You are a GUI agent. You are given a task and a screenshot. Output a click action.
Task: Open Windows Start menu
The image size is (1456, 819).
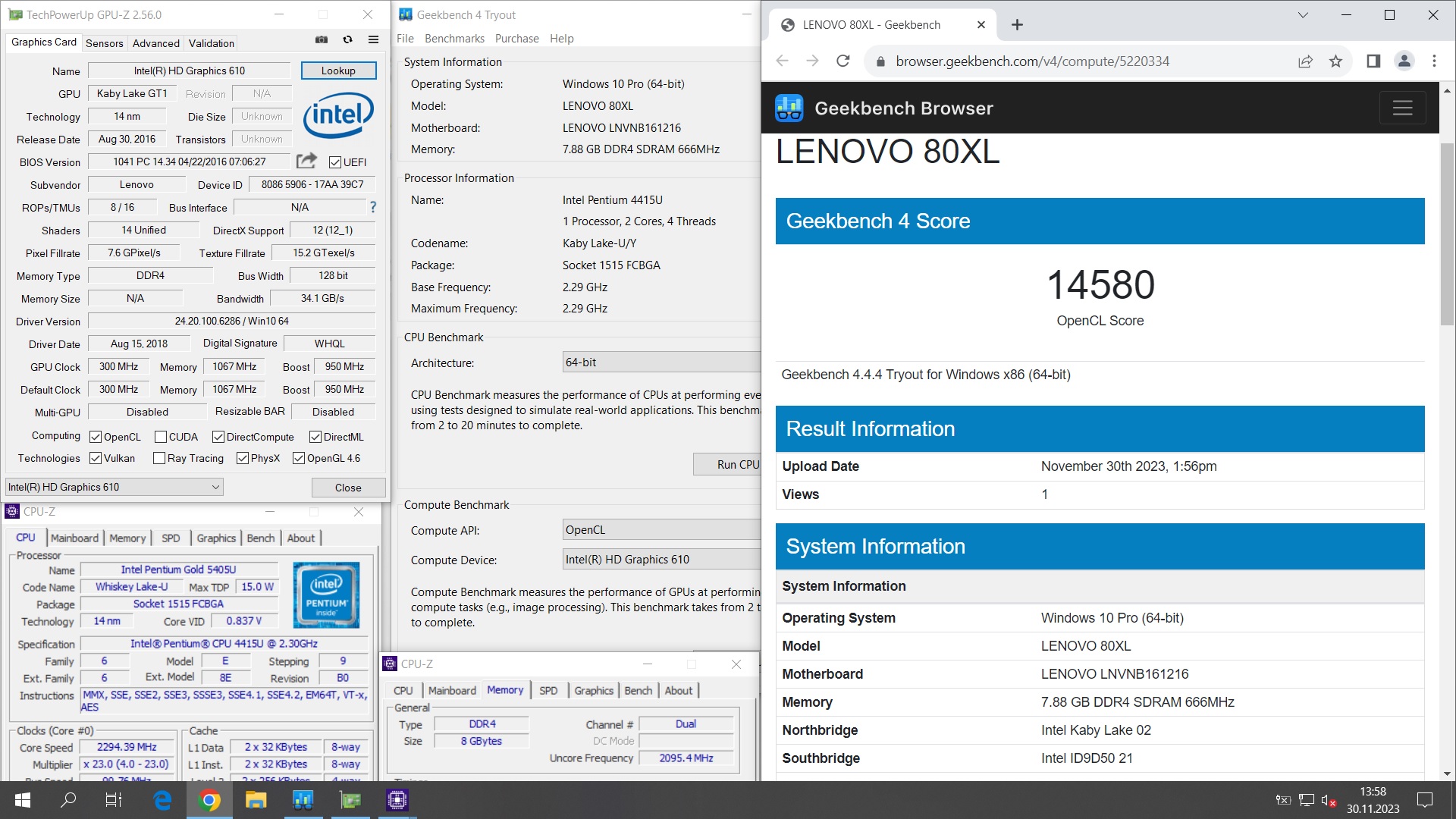23,800
